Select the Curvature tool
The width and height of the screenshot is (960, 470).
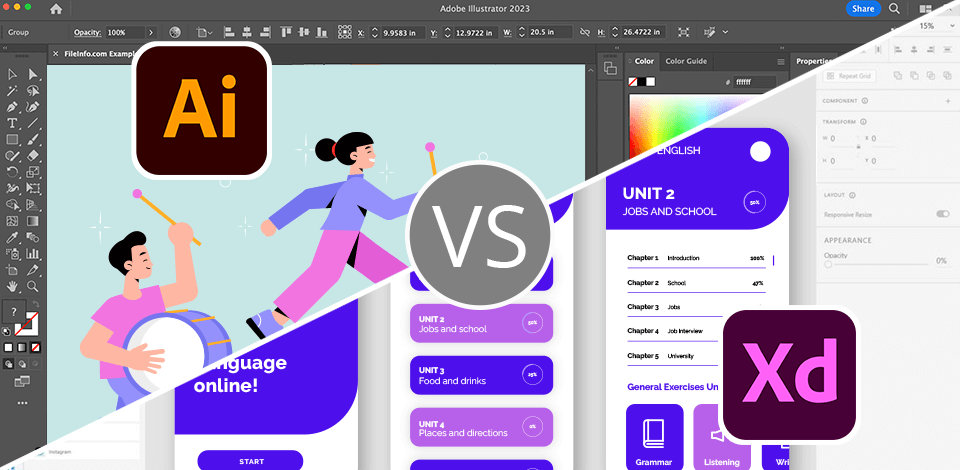33,107
